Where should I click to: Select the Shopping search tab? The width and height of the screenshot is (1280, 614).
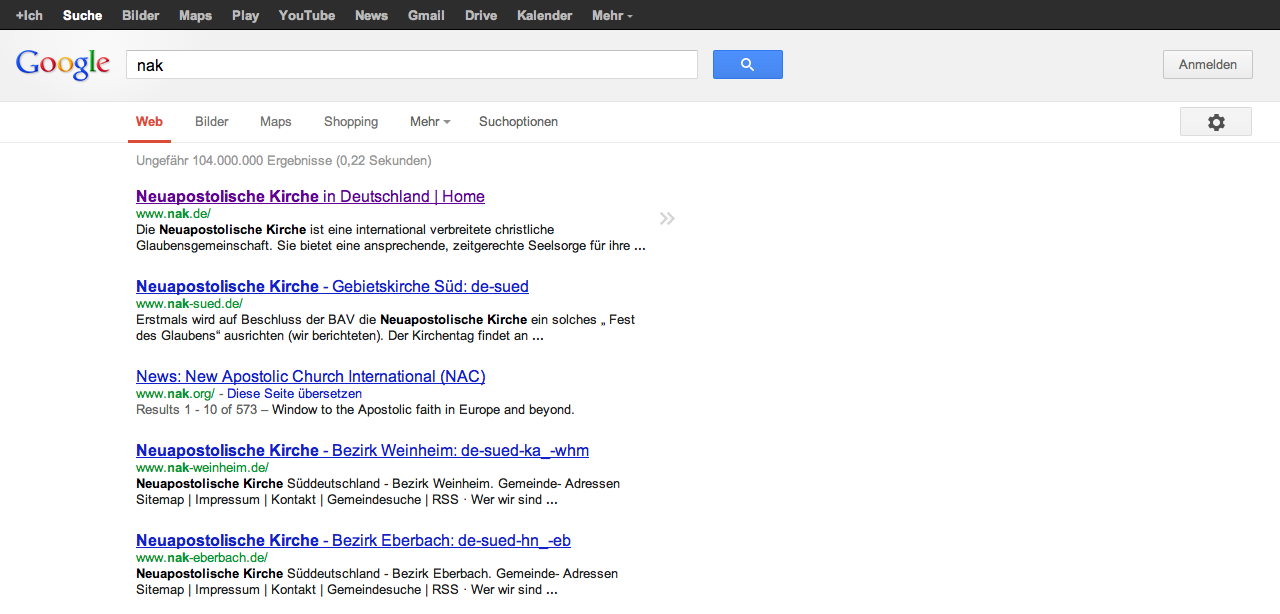(351, 122)
